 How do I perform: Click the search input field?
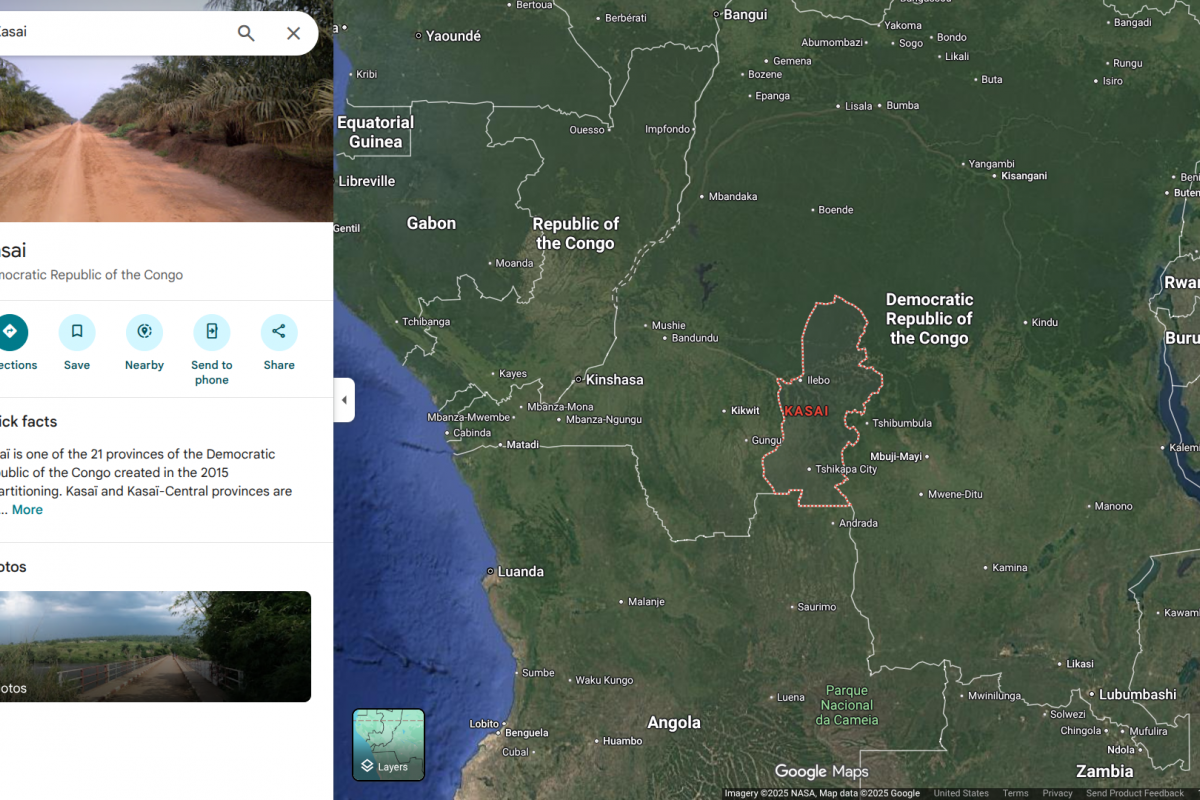pos(110,33)
